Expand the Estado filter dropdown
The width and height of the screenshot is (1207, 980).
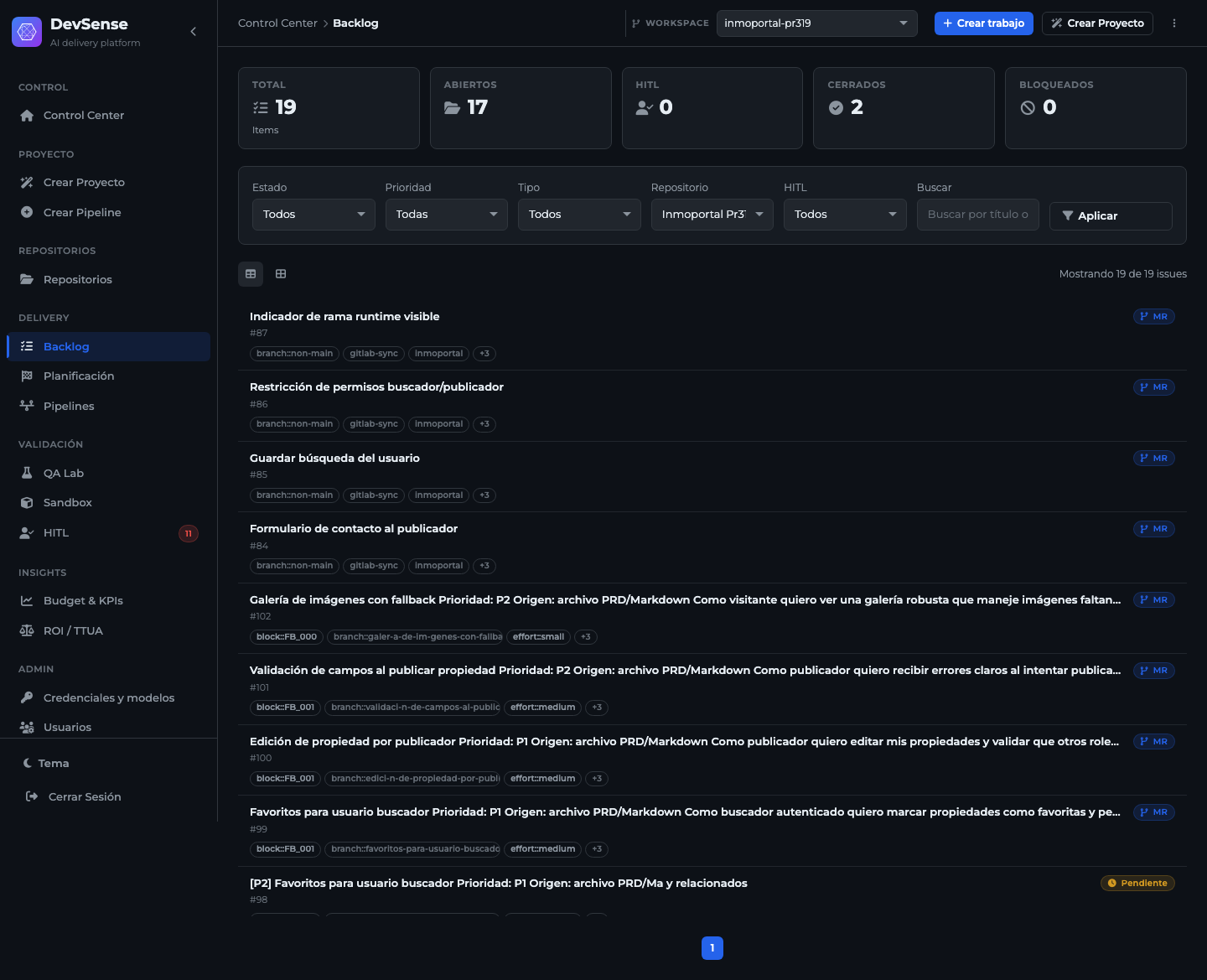(x=313, y=215)
